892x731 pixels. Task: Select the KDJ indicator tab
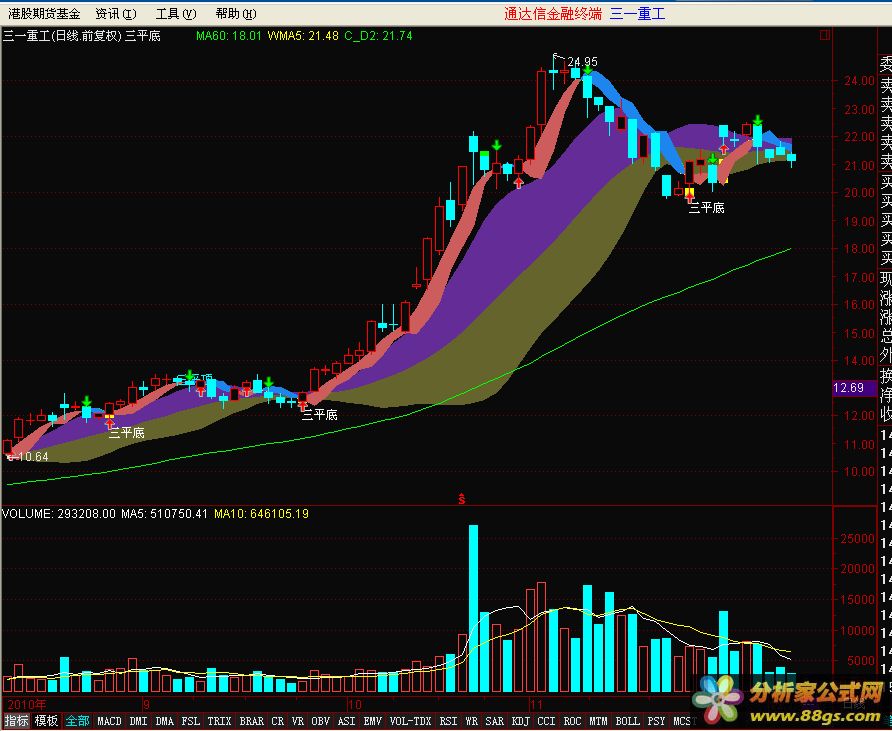coord(521,721)
